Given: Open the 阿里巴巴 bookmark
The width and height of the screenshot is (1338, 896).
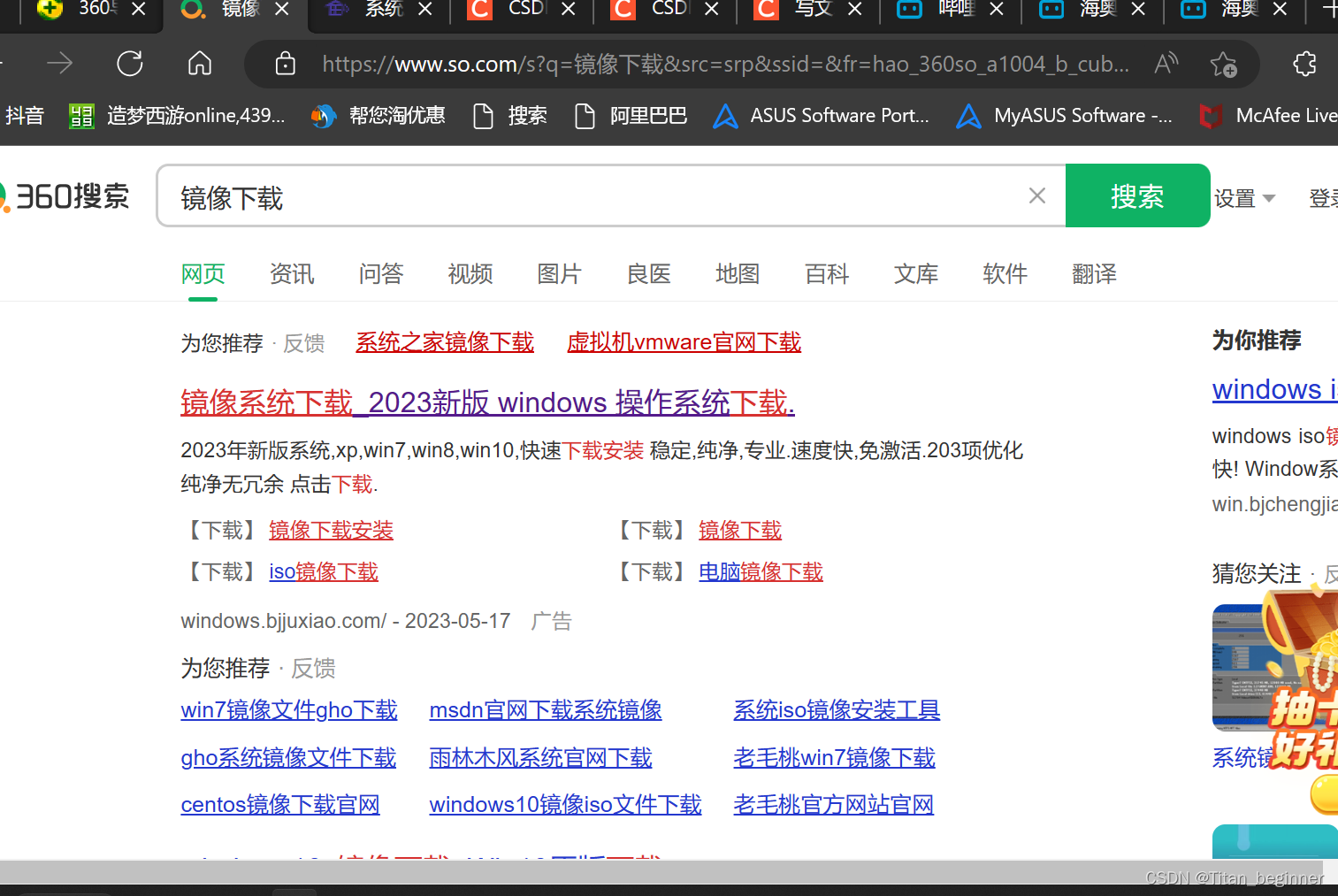Looking at the screenshot, I should point(631,116).
